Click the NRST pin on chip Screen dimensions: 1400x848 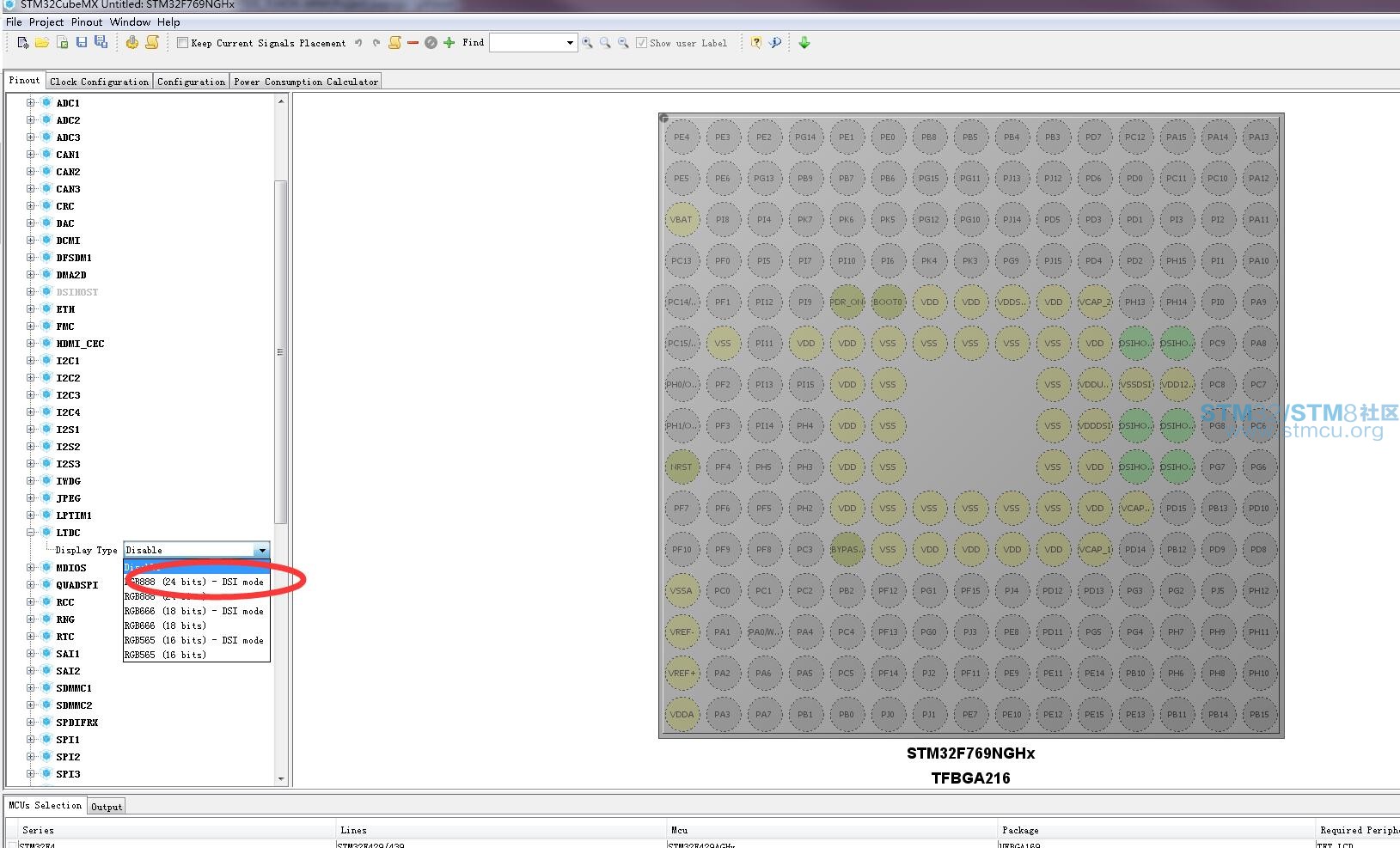point(682,467)
